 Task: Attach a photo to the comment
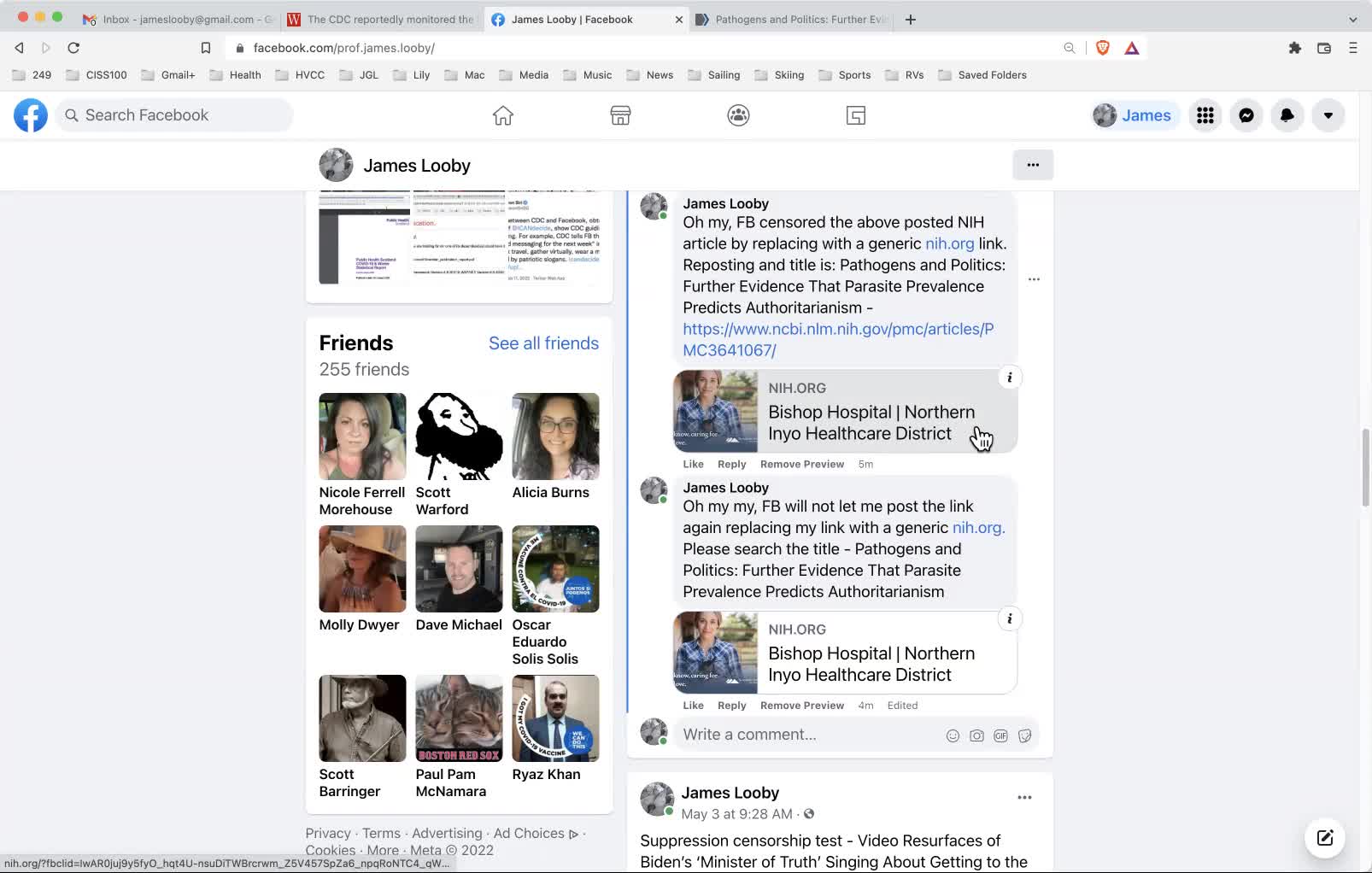tap(976, 735)
